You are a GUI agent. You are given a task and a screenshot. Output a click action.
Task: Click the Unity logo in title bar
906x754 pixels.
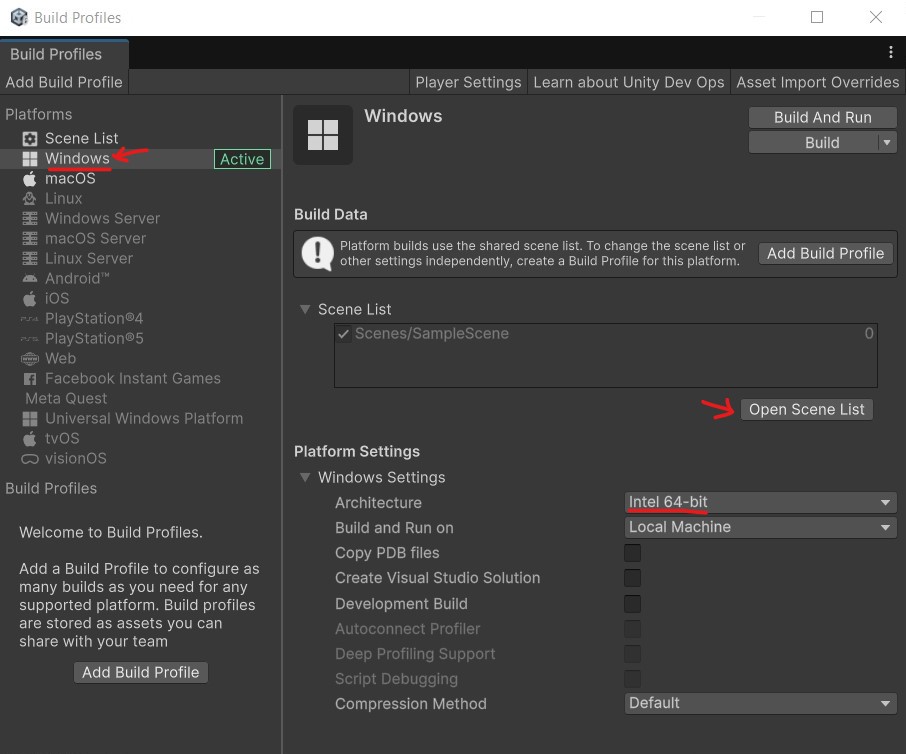point(19,17)
